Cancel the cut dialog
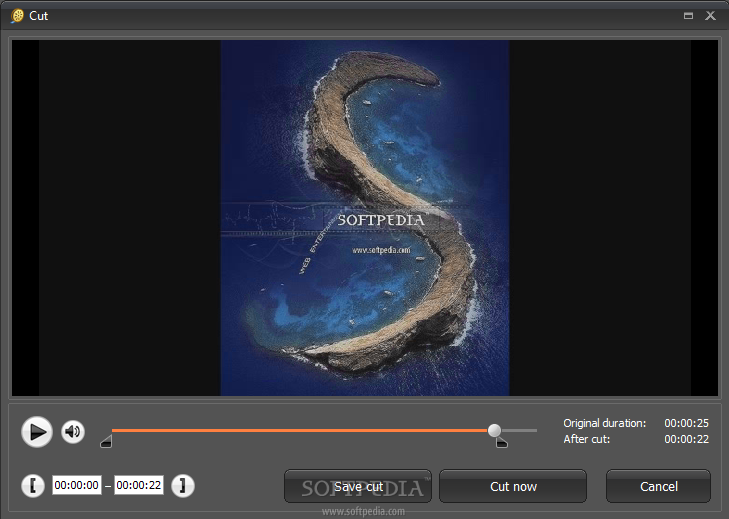The width and height of the screenshot is (729, 519). pos(658,486)
